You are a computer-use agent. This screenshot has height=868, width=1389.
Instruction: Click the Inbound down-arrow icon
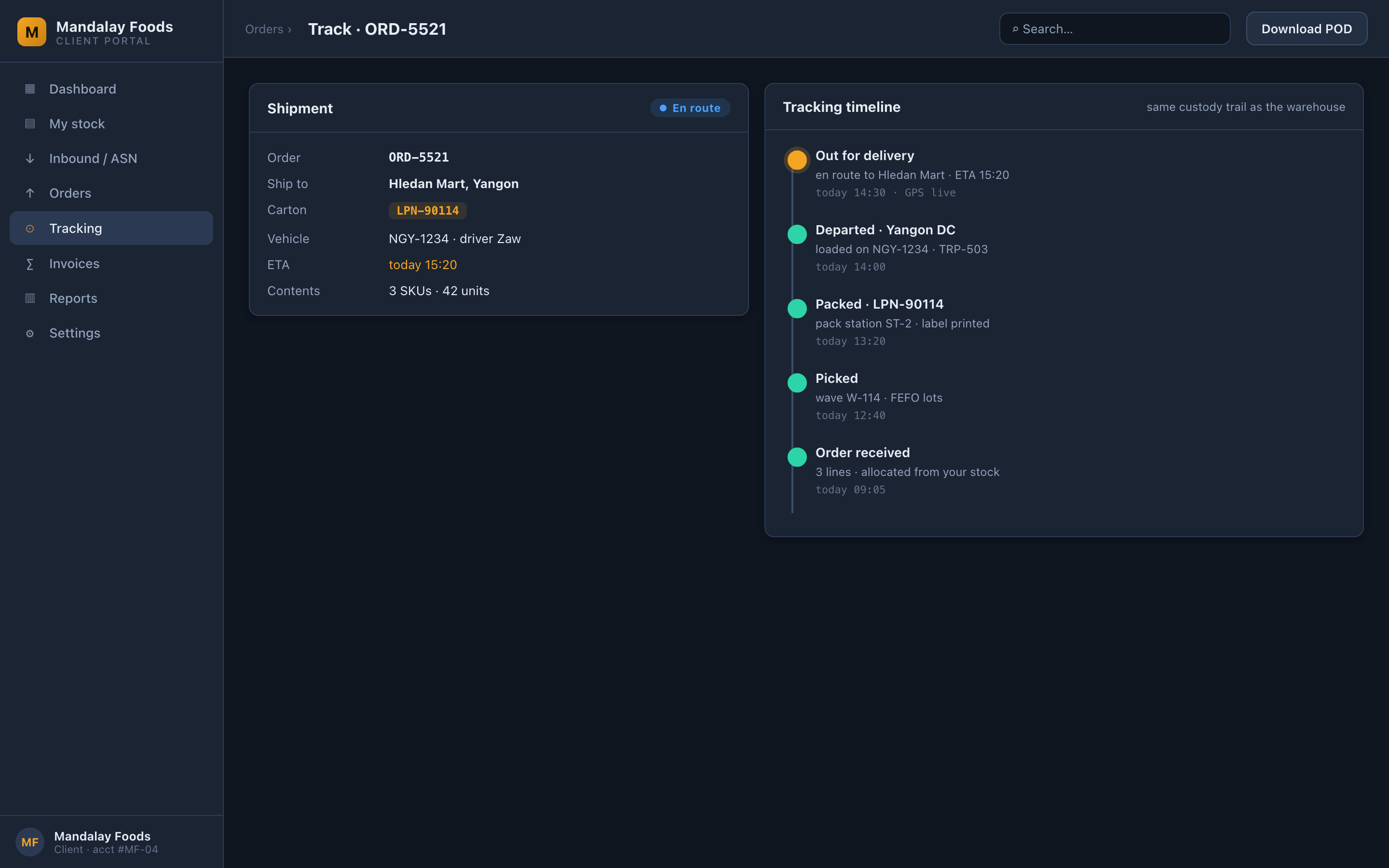(30, 159)
